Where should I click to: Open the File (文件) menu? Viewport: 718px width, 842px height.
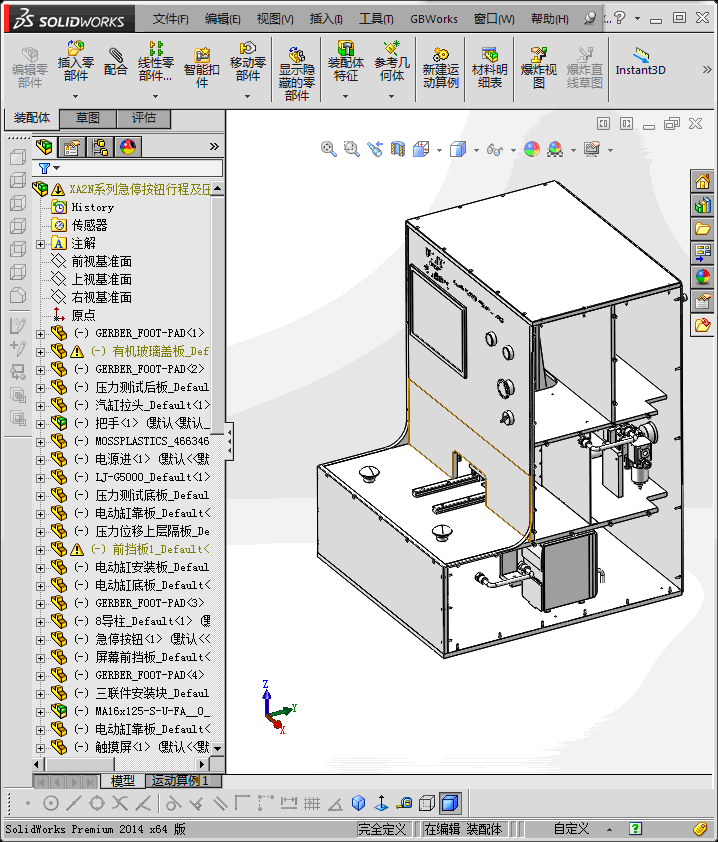coord(170,19)
